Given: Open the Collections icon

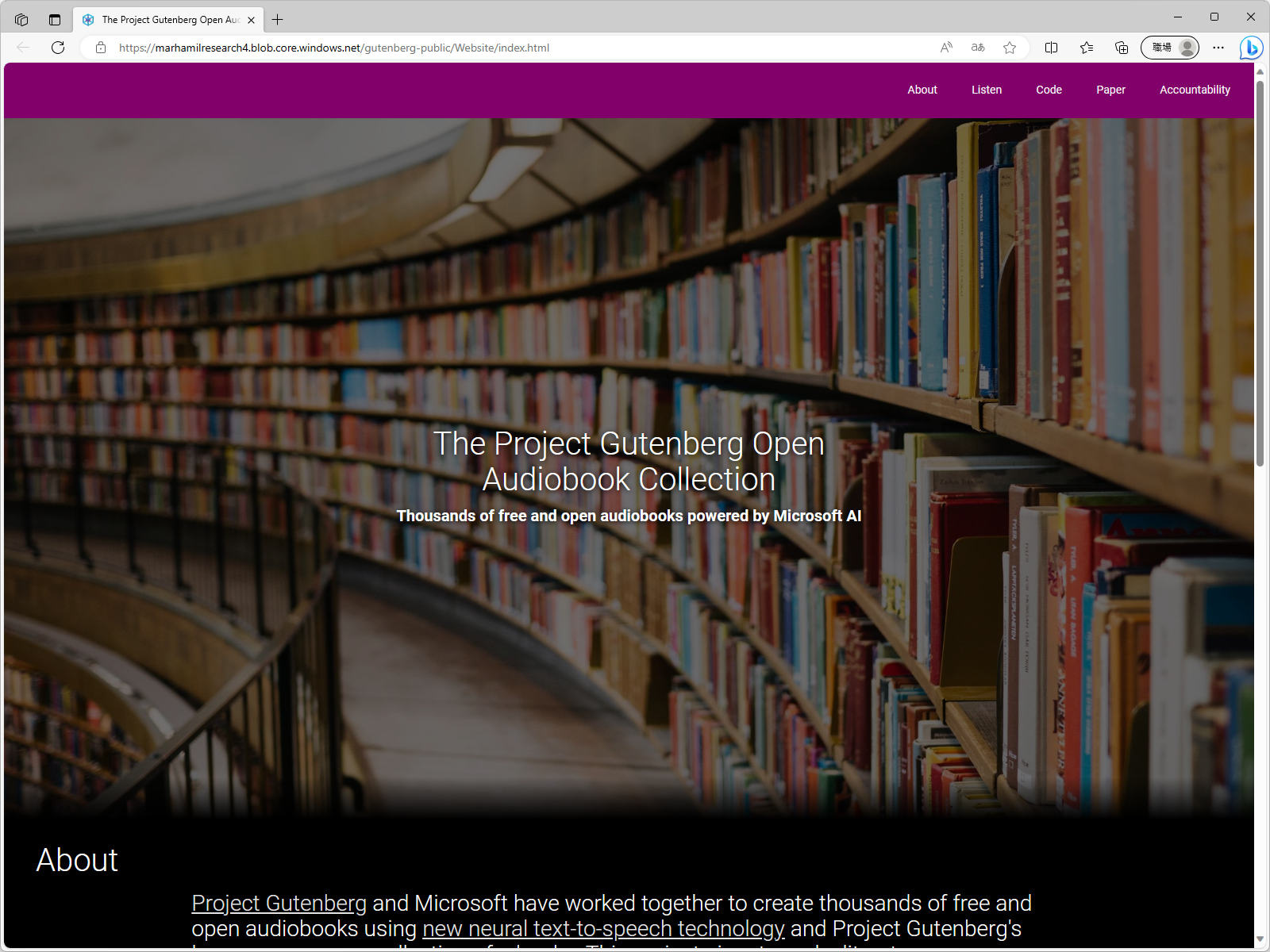Looking at the screenshot, I should [x=1122, y=48].
